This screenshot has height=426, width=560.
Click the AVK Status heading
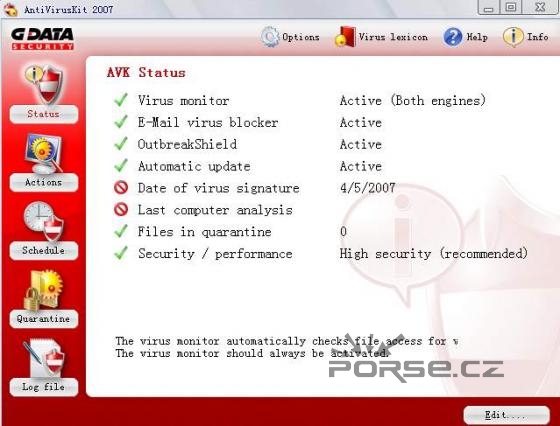(146, 72)
